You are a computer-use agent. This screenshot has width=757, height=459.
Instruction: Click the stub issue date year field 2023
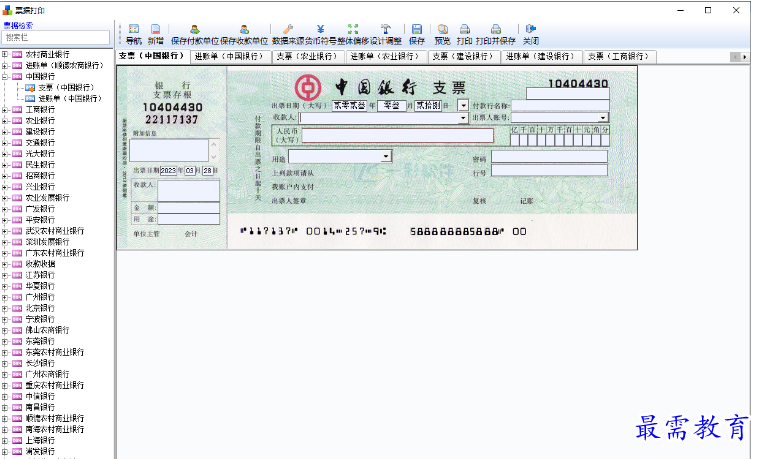pyautogui.click(x=168, y=170)
